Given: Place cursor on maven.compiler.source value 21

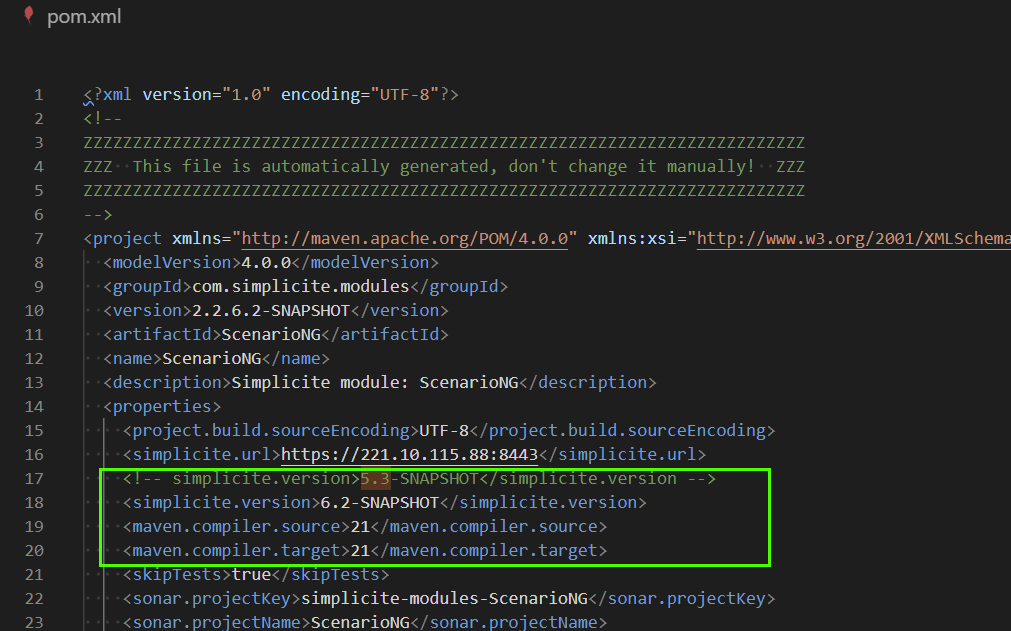Looking at the screenshot, I should pos(360,527).
